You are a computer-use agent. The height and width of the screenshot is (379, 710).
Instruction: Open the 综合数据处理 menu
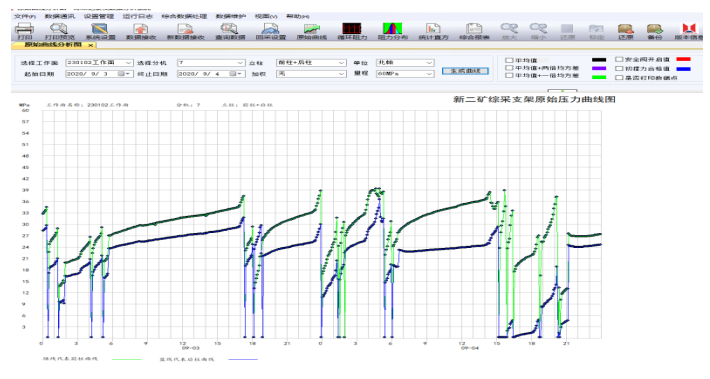pyautogui.click(x=184, y=16)
